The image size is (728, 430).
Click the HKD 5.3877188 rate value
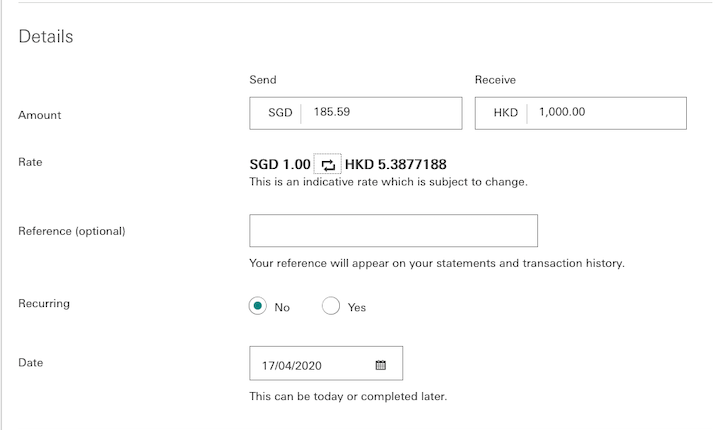pyautogui.click(x=396, y=164)
